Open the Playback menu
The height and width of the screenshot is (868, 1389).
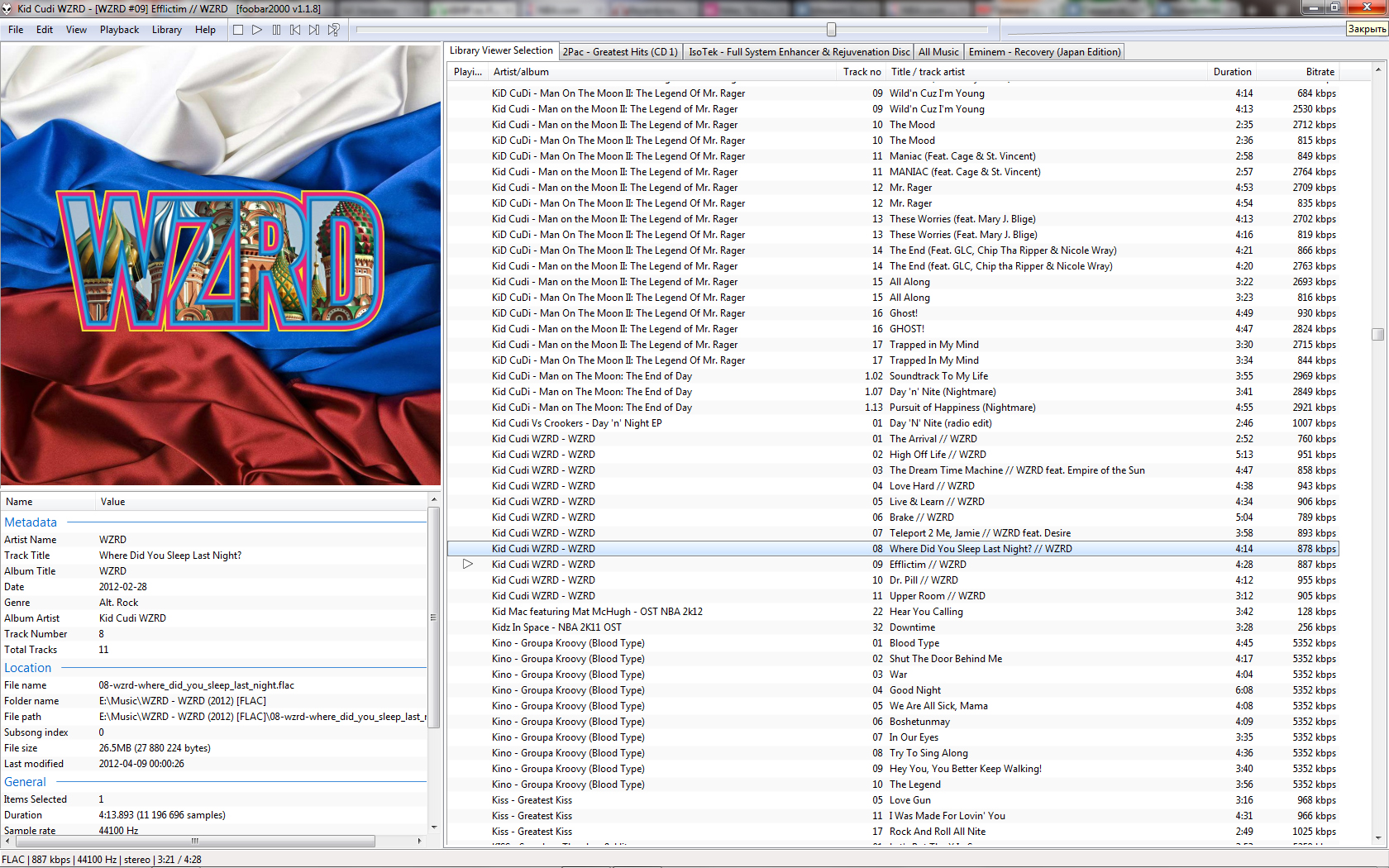point(119,30)
